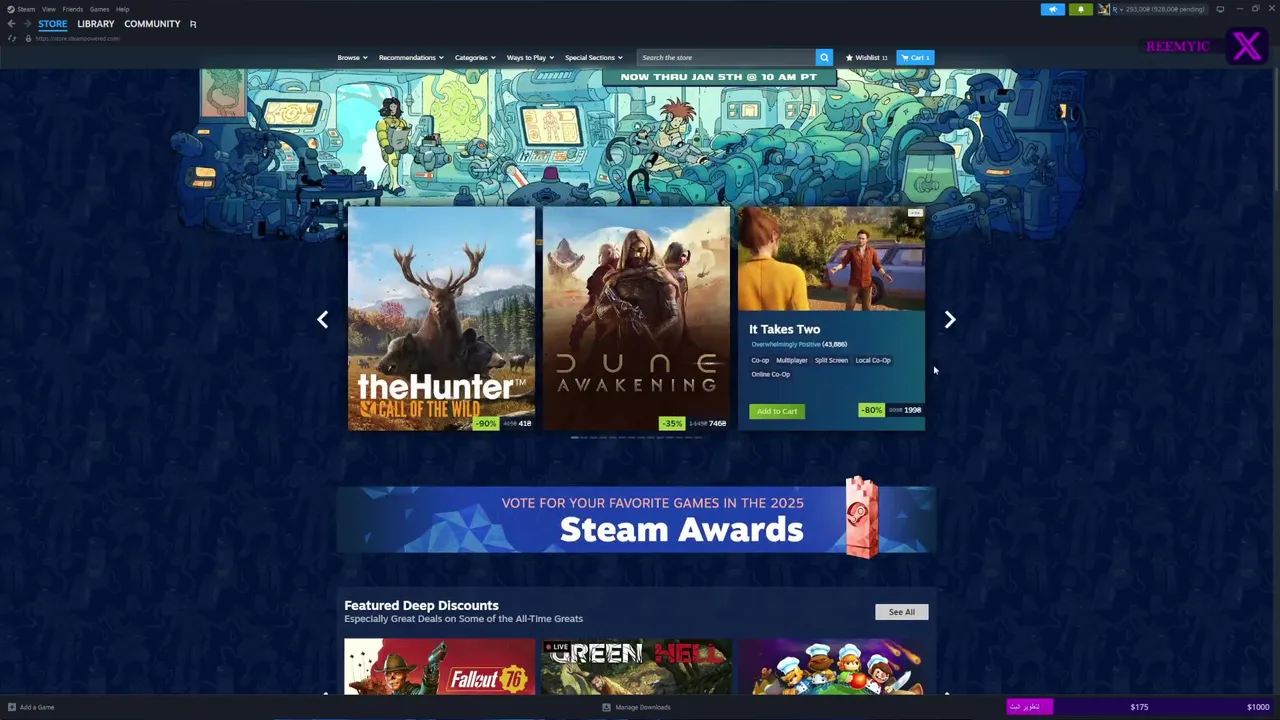The image size is (1280, 720).
Task: Switch to the COMMUNITY tab
Action: click(152, 24)
